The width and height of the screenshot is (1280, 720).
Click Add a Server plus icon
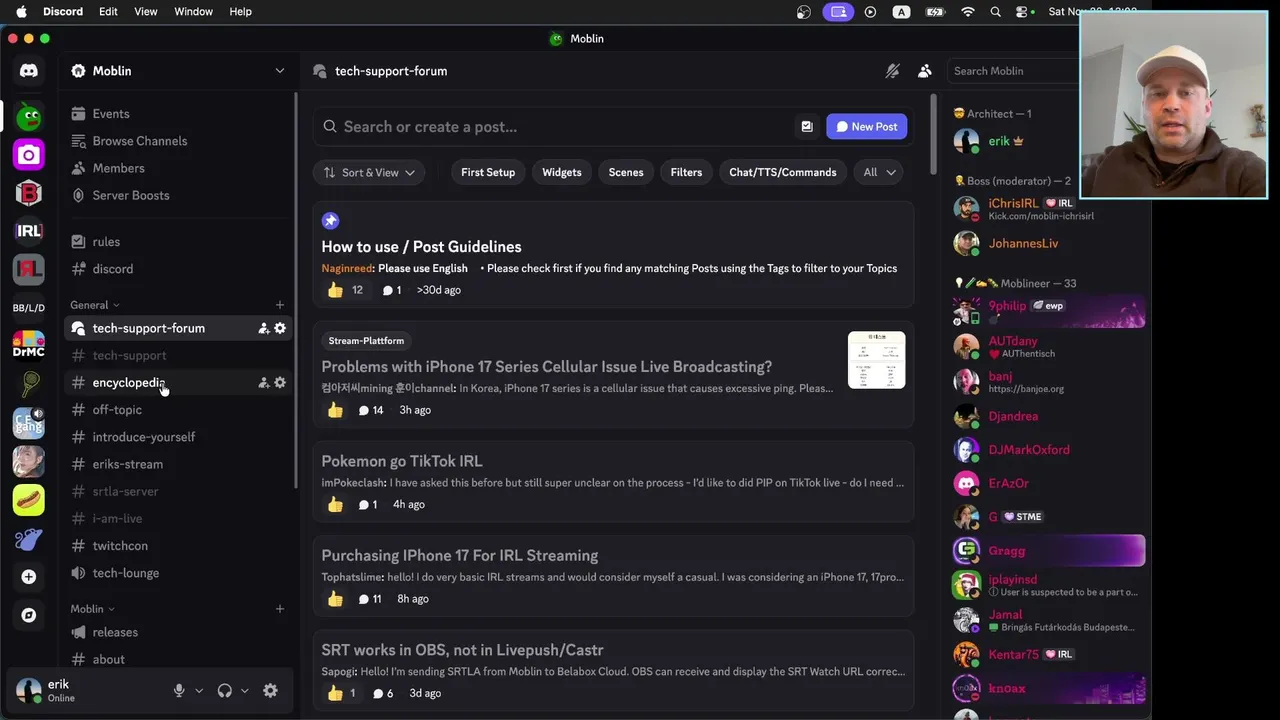coord(29,577)
